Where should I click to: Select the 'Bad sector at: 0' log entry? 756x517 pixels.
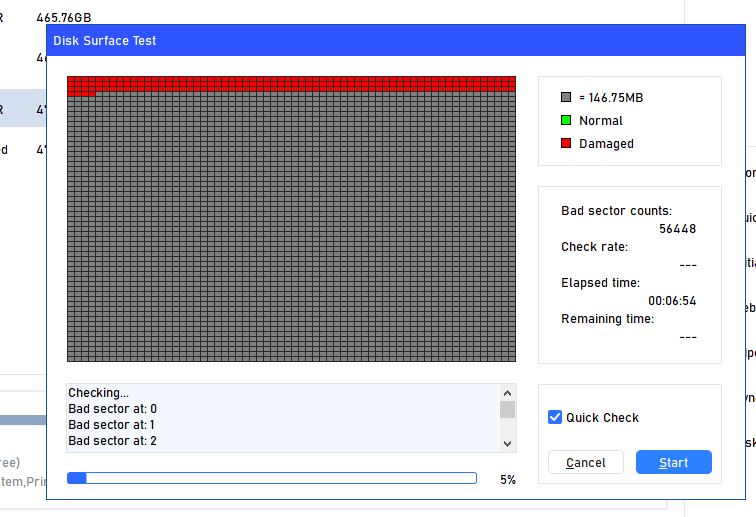(112, 409)
